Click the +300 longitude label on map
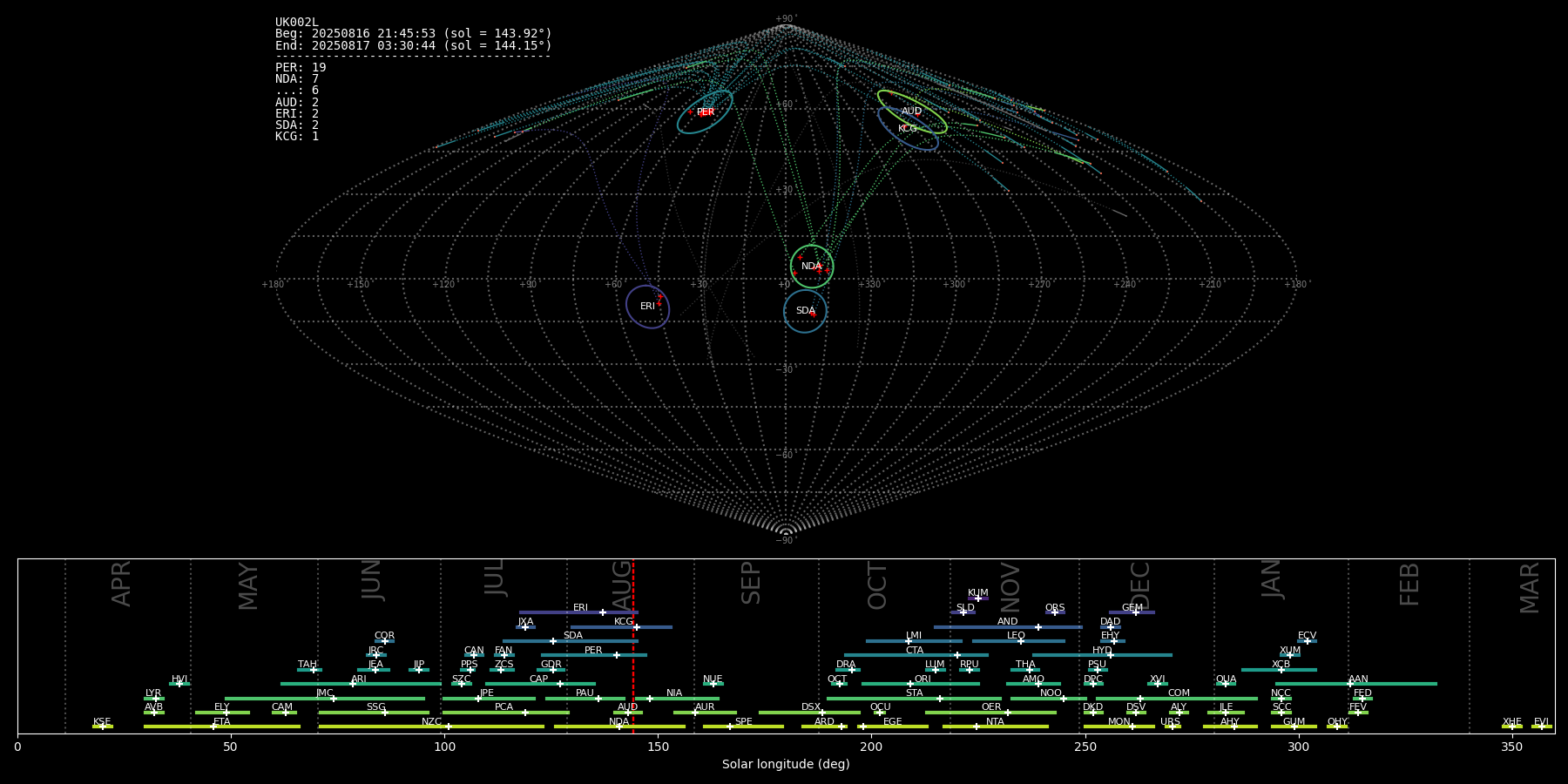This screenshot has height=784, width=1568. coord(954,285)
